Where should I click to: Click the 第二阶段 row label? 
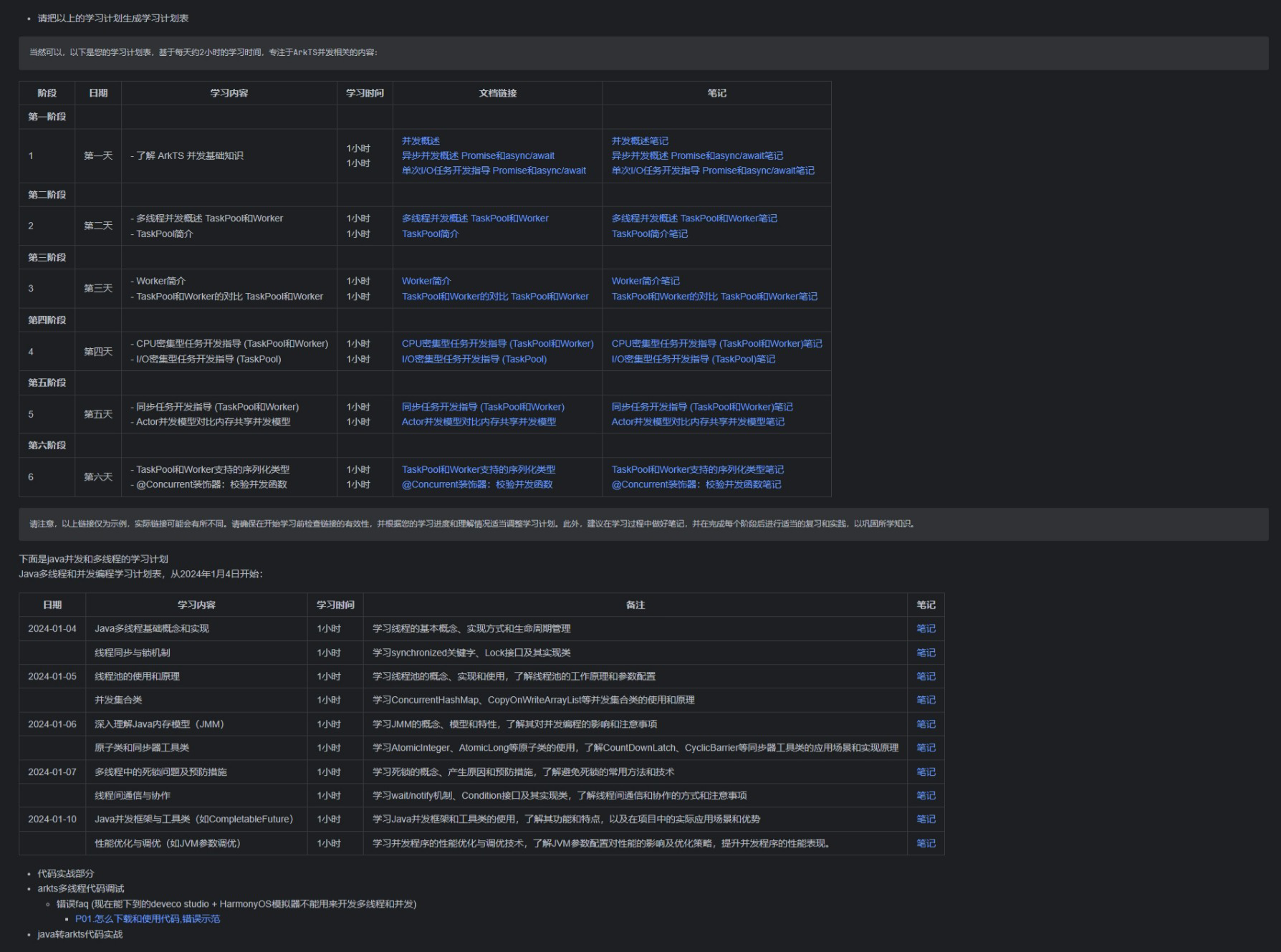click(47, 196)
